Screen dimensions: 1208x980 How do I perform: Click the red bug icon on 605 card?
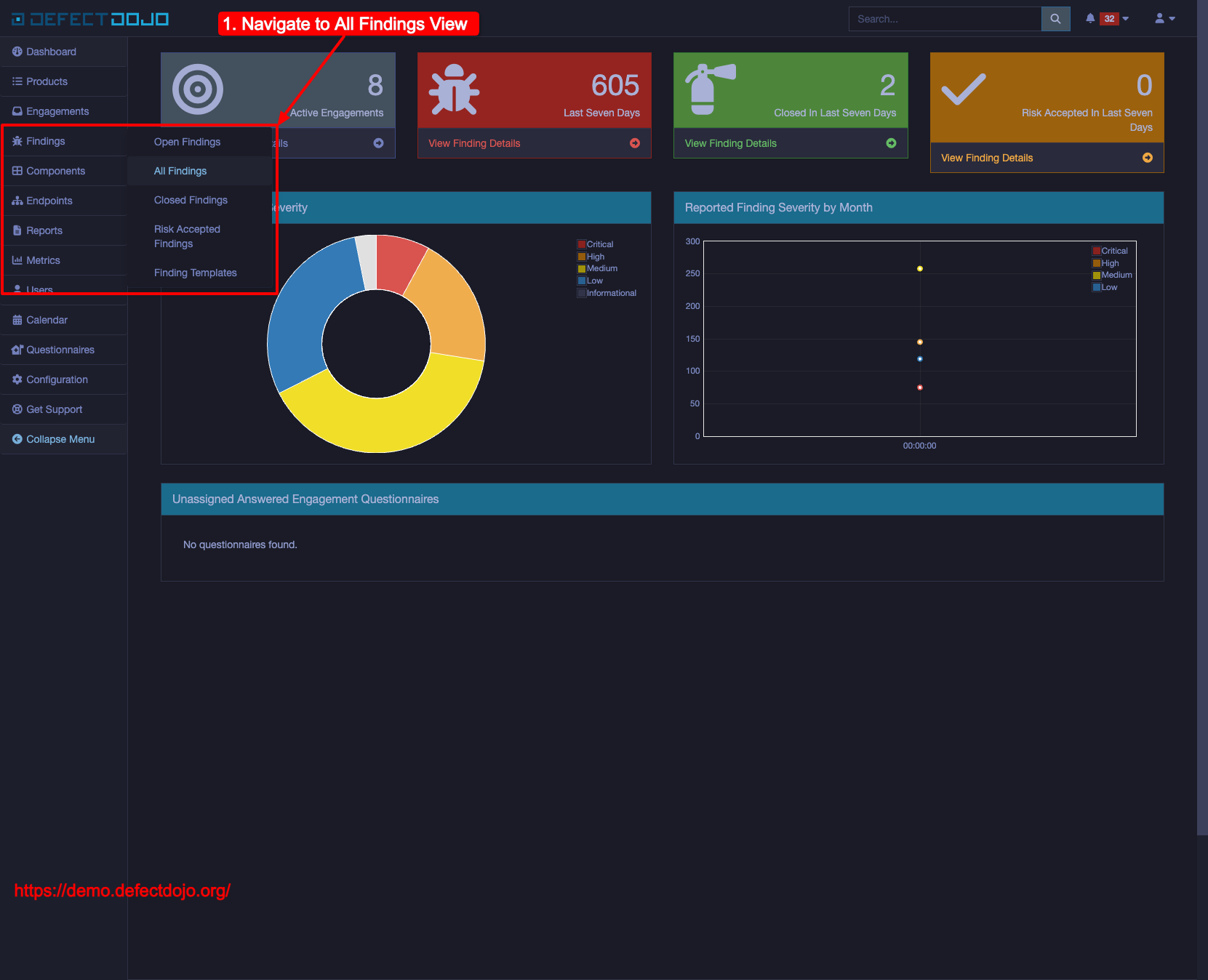455,89
